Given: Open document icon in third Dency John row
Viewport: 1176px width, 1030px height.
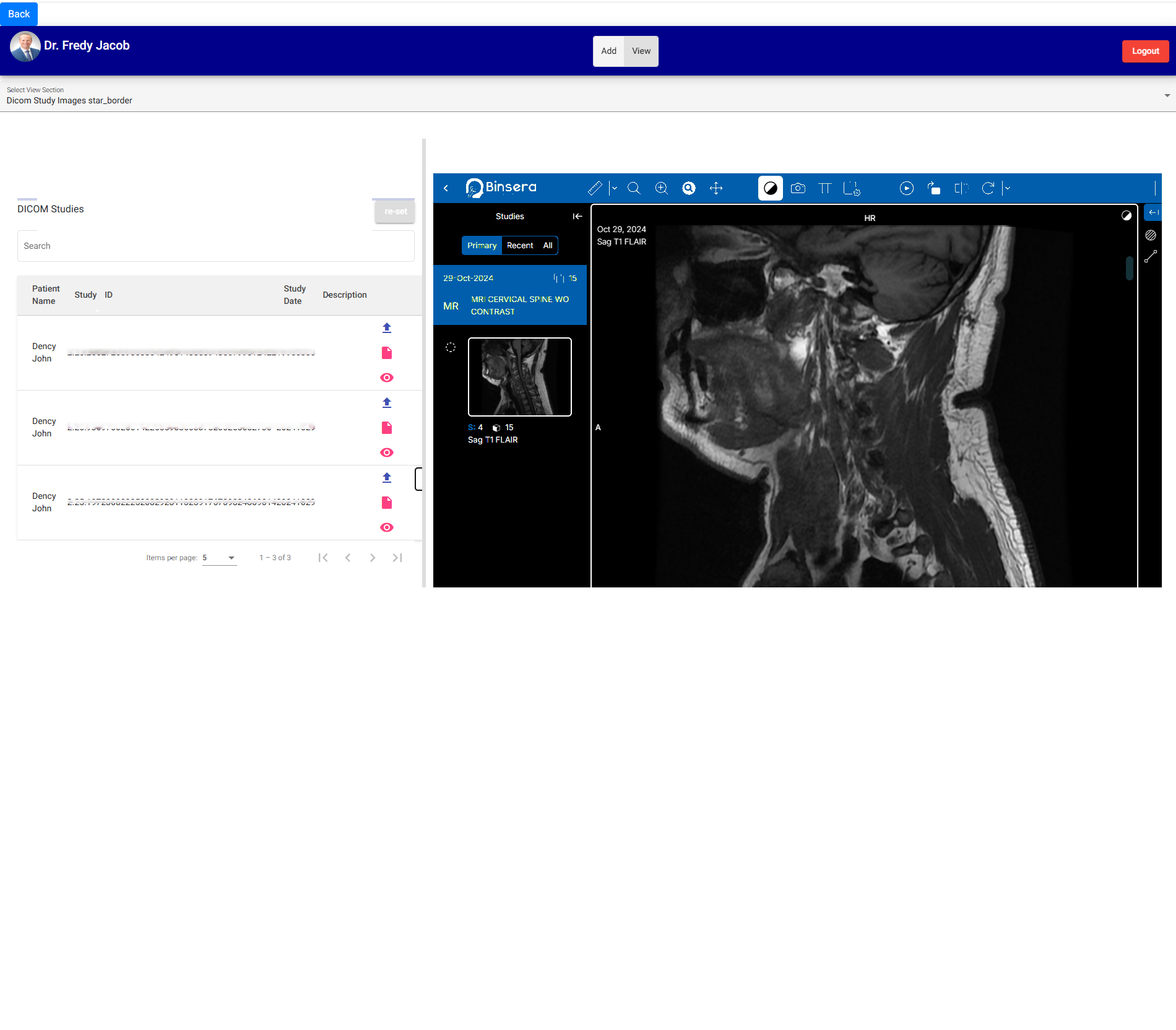Looking at the screenshot, I should pos(387,503).
